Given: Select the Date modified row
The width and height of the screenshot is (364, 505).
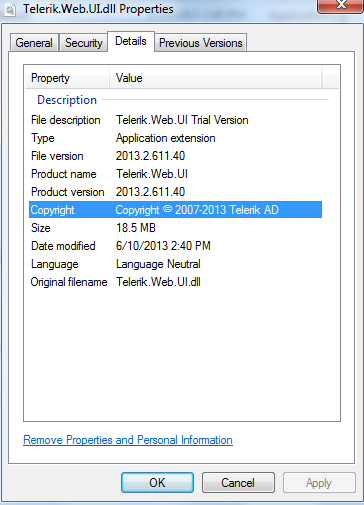Looking at the screenshot, I should coord(175,246).
